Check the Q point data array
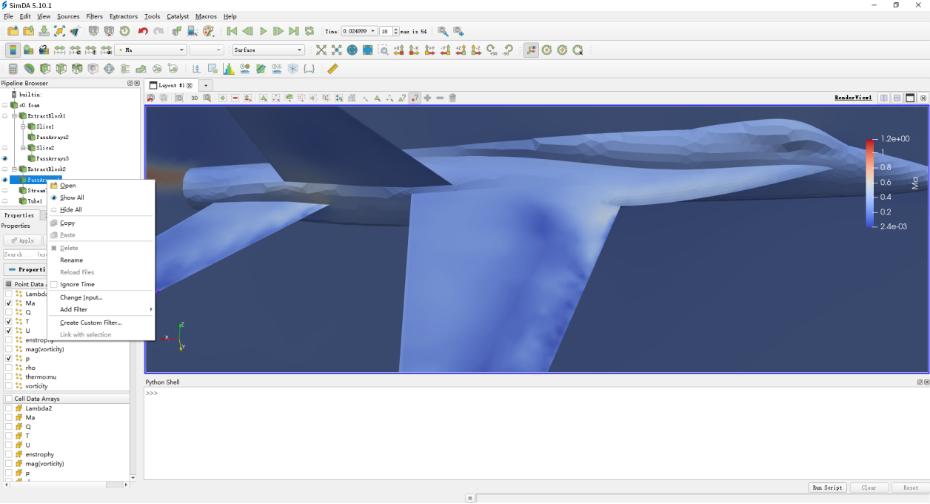This screenshot has height=504, width=930. pos(9,312)
